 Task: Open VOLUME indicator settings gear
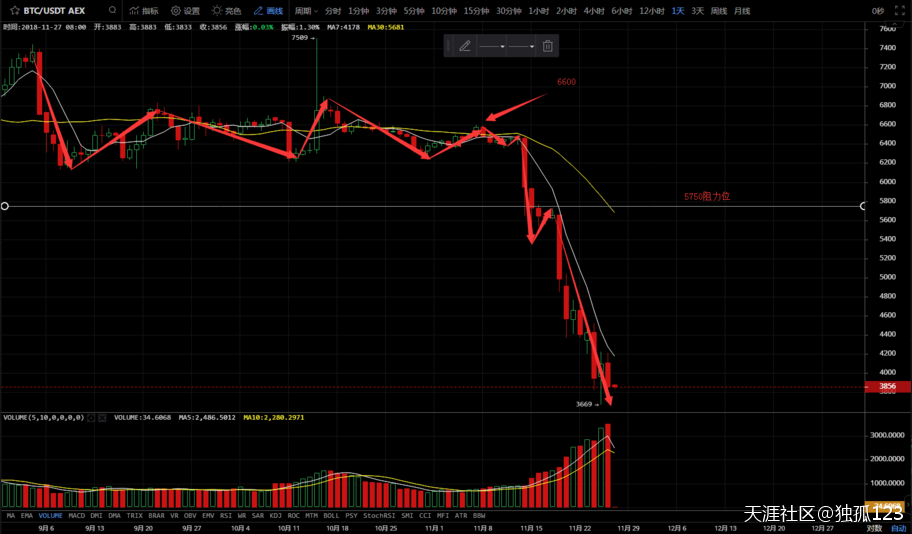pyautogui.click(x=91, y=418)
